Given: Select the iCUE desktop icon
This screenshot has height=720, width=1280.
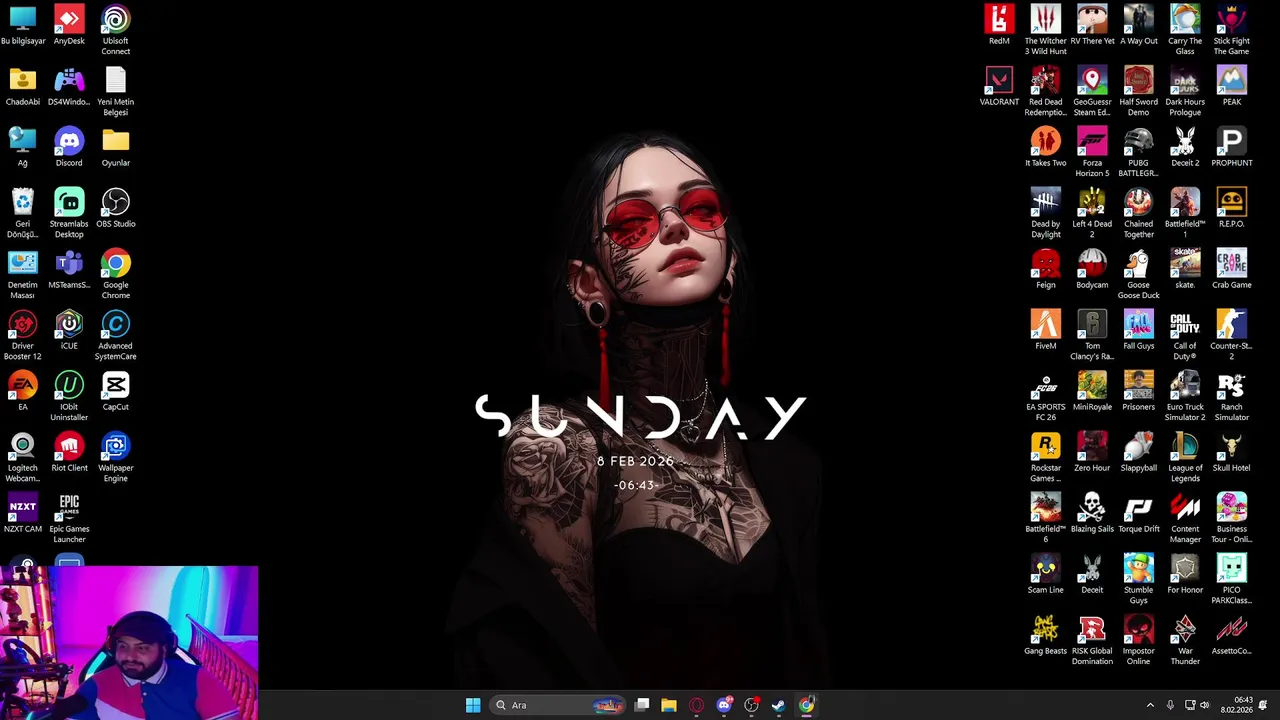Looking at the screenshot, I should pos(69,330).
